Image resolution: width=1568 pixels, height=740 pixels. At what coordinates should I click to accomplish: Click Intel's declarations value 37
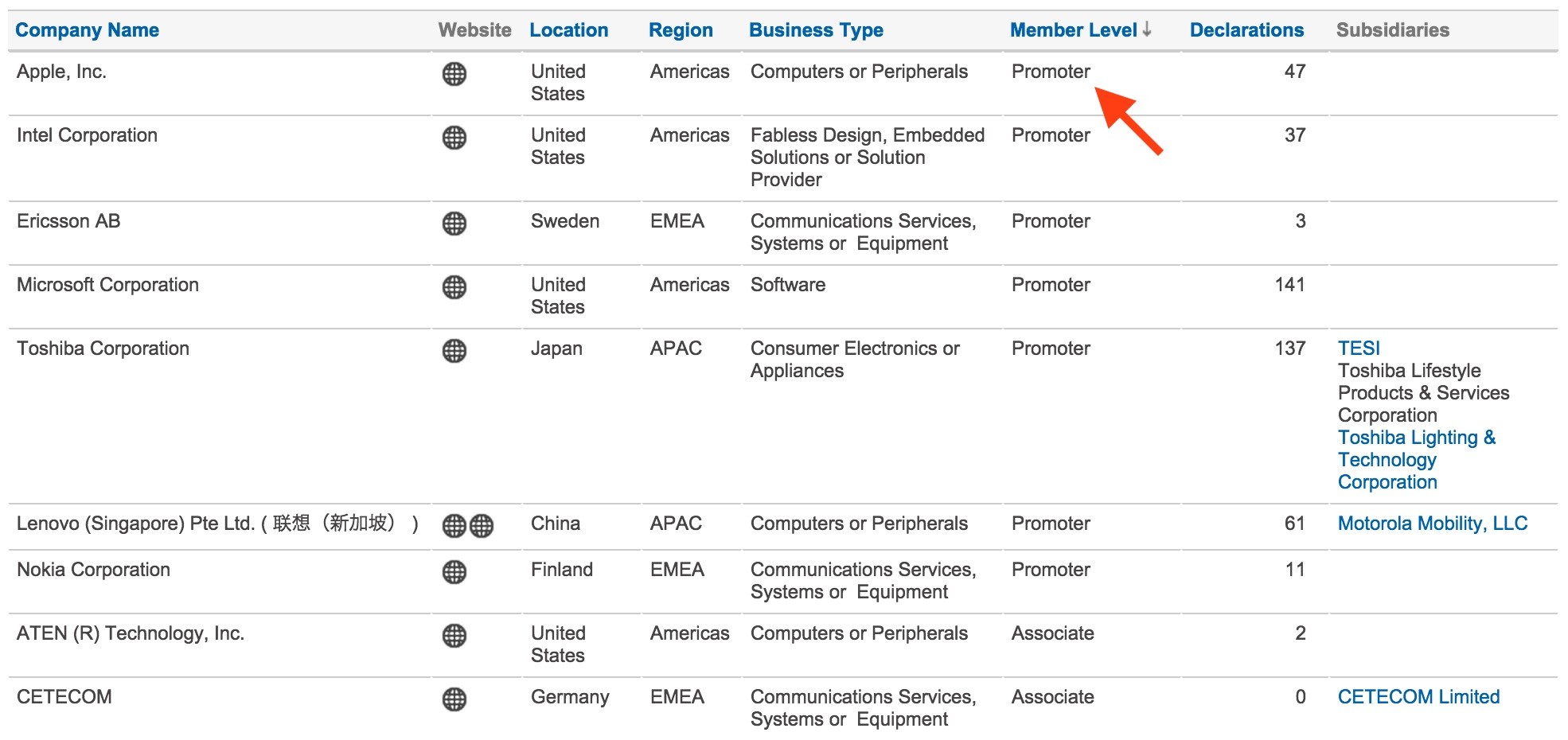pos(1295,135)
